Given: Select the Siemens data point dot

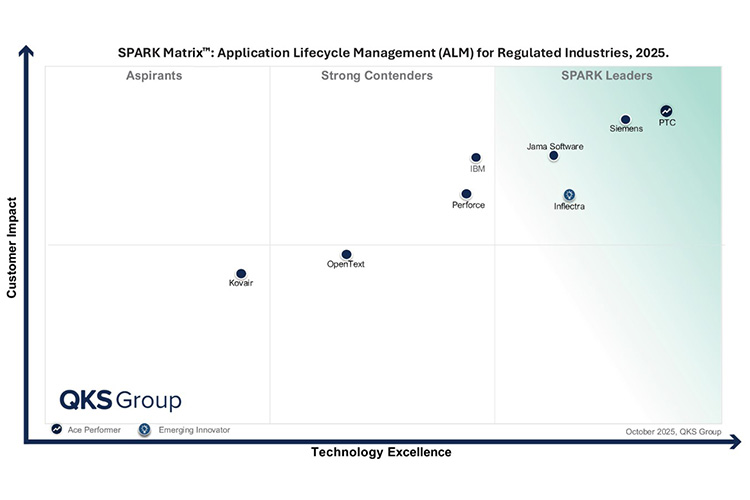Looking at the screenshot, I should pyautogui.click(x=626, y=120).
